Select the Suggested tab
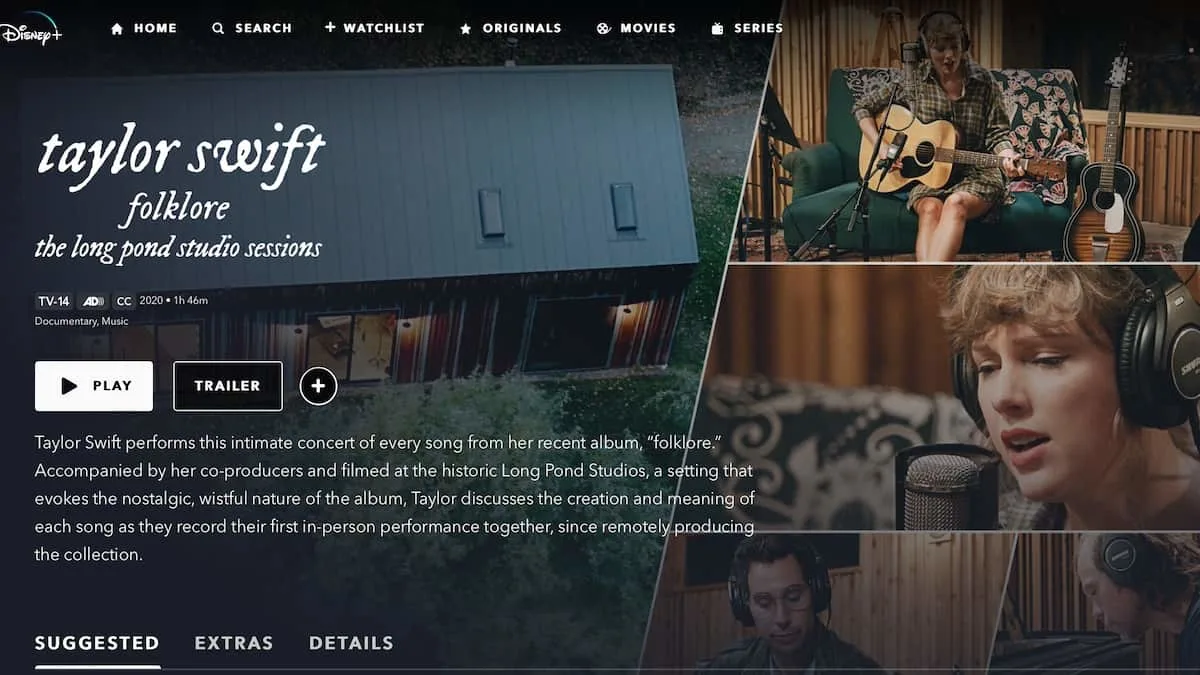This screenshot has width=1200, height=675. (x=97, y=643)
